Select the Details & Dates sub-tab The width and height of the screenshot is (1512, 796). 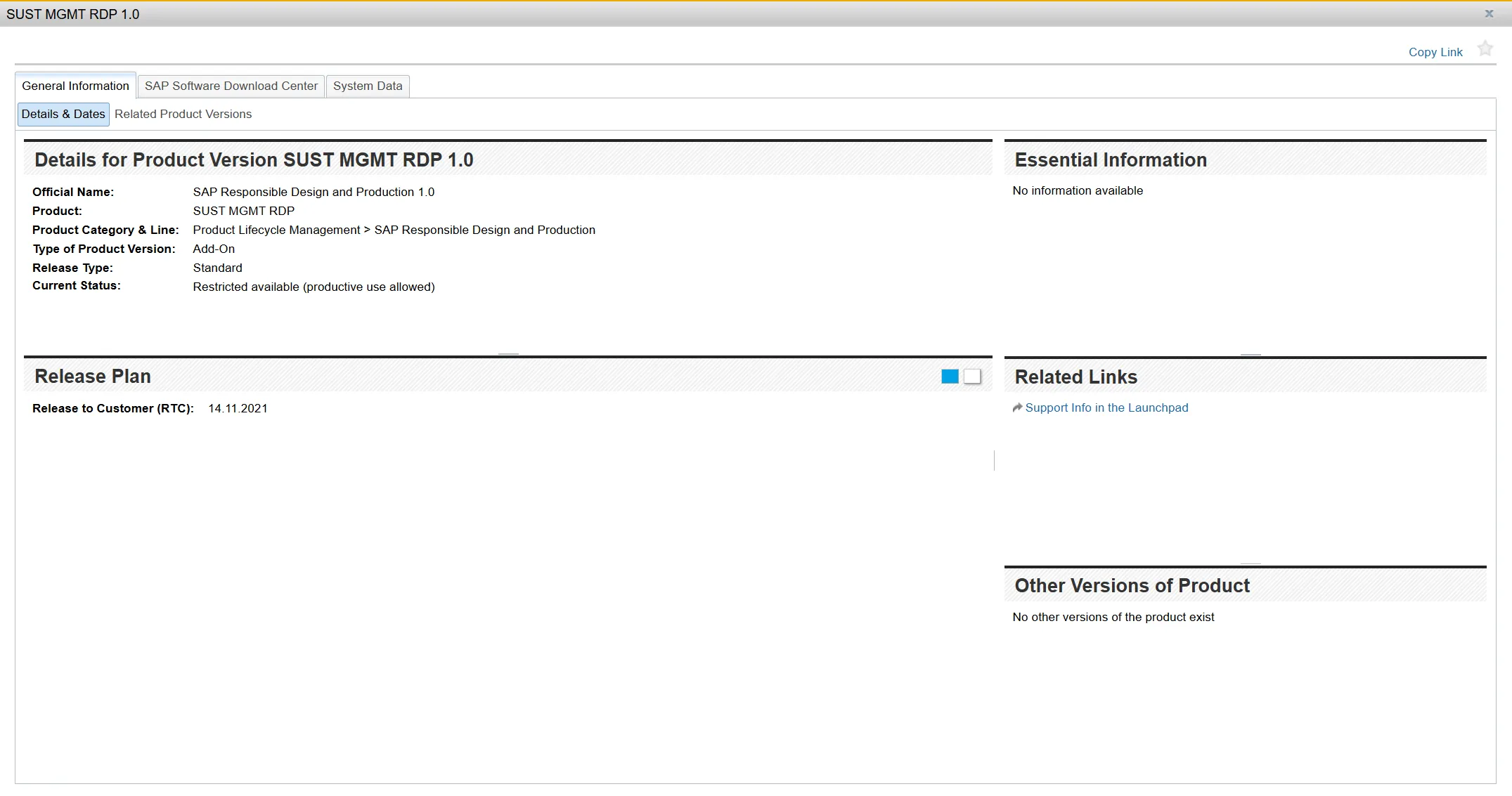(x=63, y=115)
